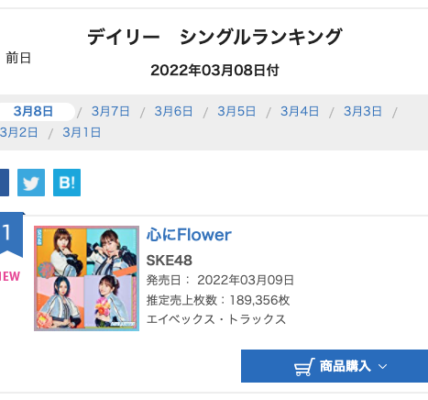Click the rank 1 ribbon badge
This screenshot has width=428, height=400.
[x=11, y=235]
